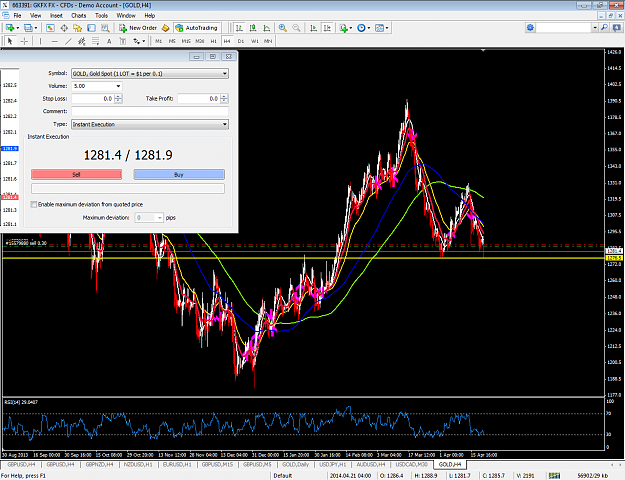This screenshot has width=625, height=480.
Task: Open the Periods clock icon
Action: [x=361, y=28]
